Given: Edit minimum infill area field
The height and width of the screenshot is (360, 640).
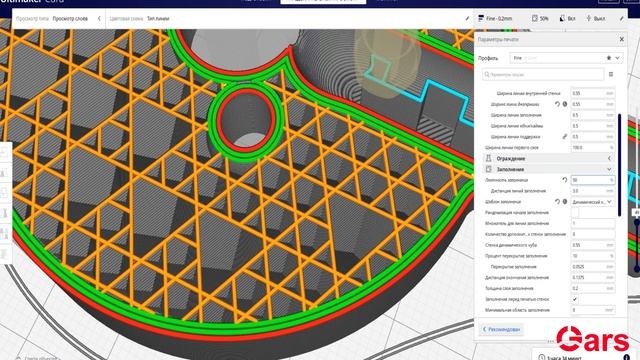Looking at the screenshot, I should pos(593,310).
